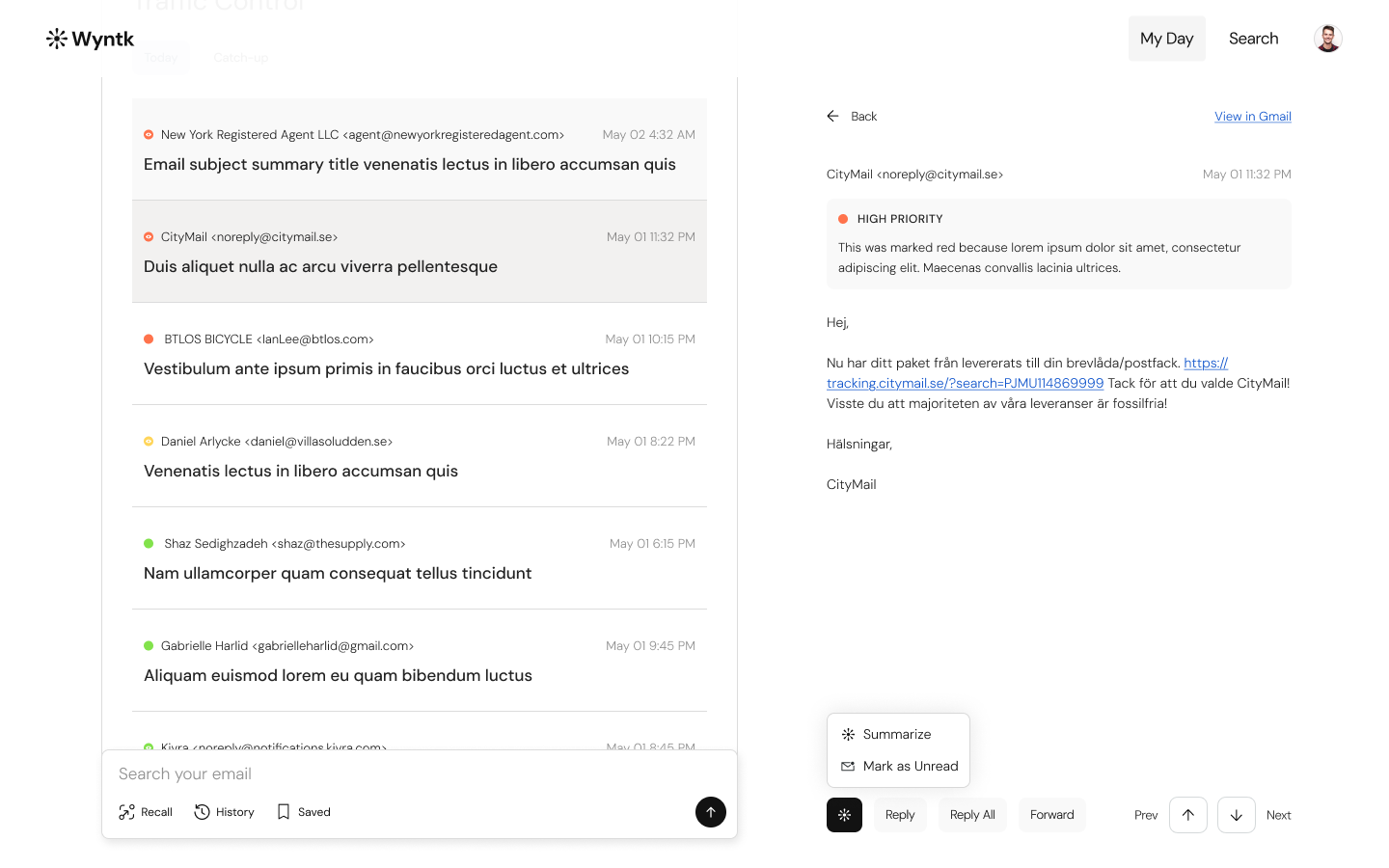Viewport: 1389px width, 868px height.
Task: Forward this email
Action: tap(1052, 815)
